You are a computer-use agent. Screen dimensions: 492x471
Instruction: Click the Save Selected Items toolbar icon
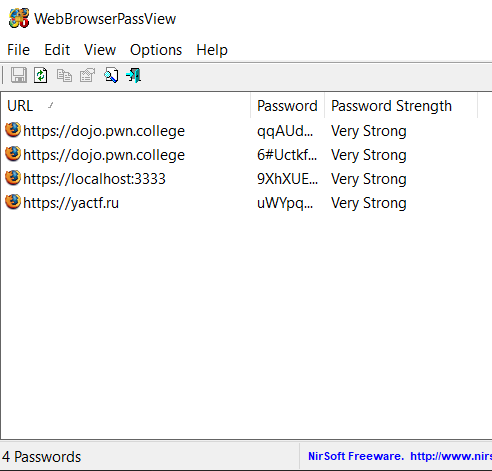[x=19, y=75]
